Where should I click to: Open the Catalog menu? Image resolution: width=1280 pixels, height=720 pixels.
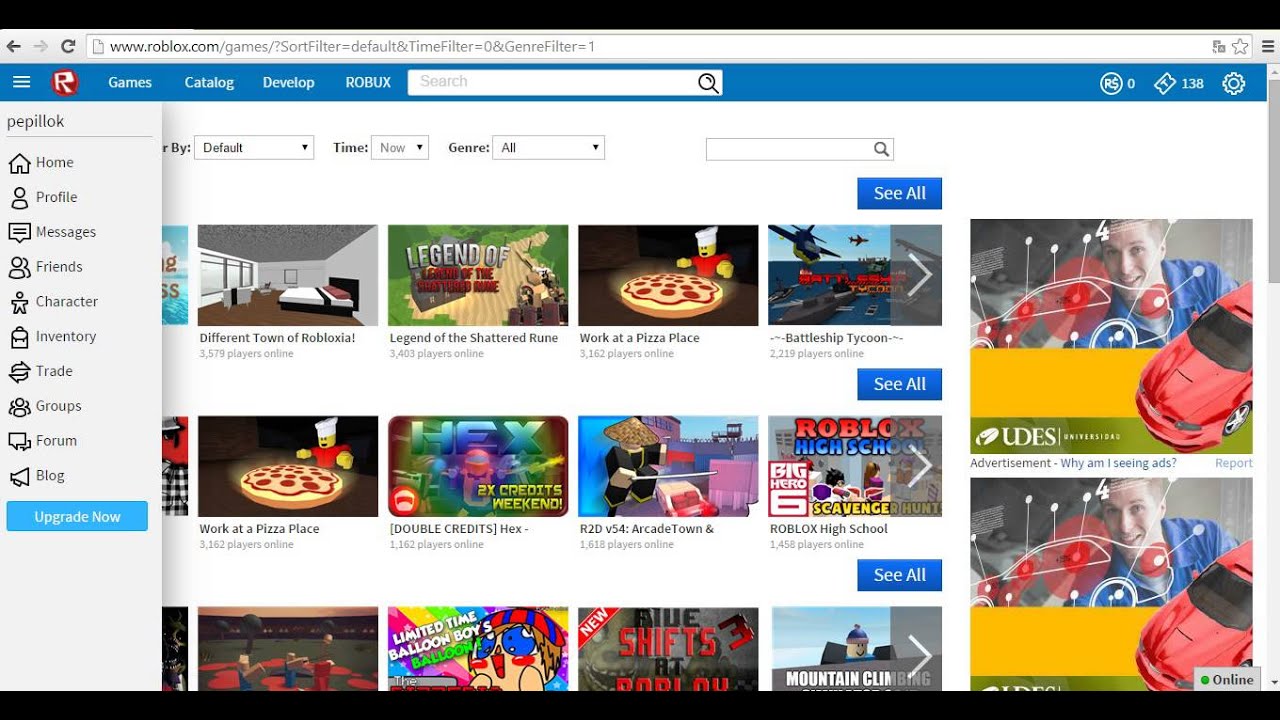[209, 83]
